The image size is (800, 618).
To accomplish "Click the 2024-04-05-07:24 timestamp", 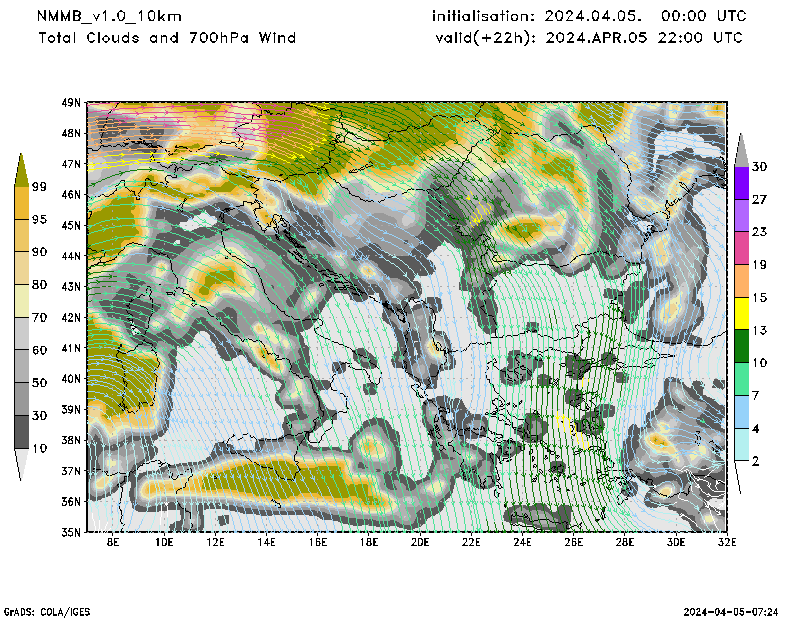I will point(730,610).
